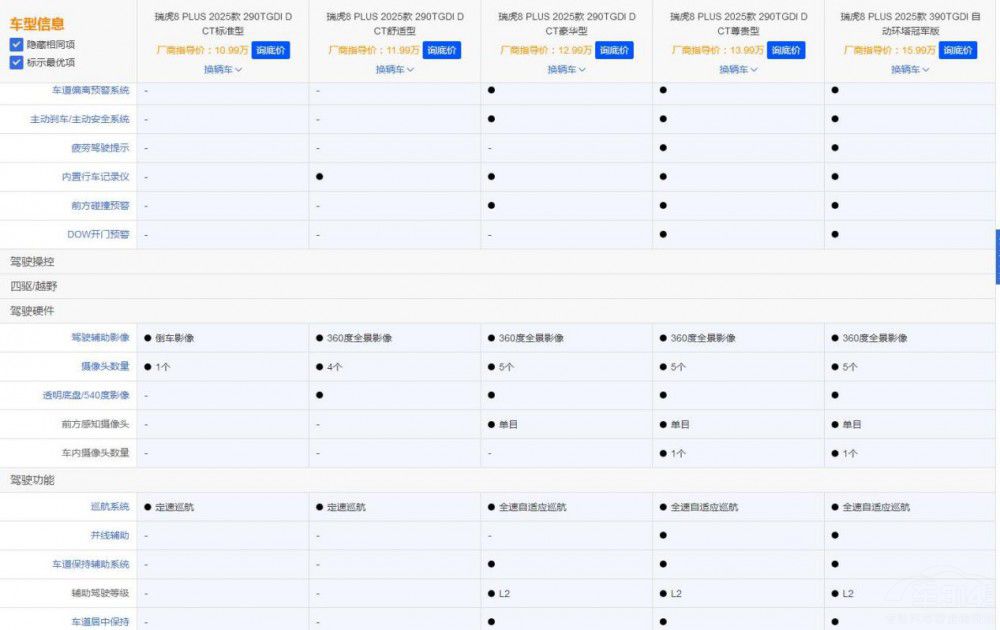Screen dimensions: 1000x630
Task: Click the 驾驶辅助影像 row label
Action: 99,338
